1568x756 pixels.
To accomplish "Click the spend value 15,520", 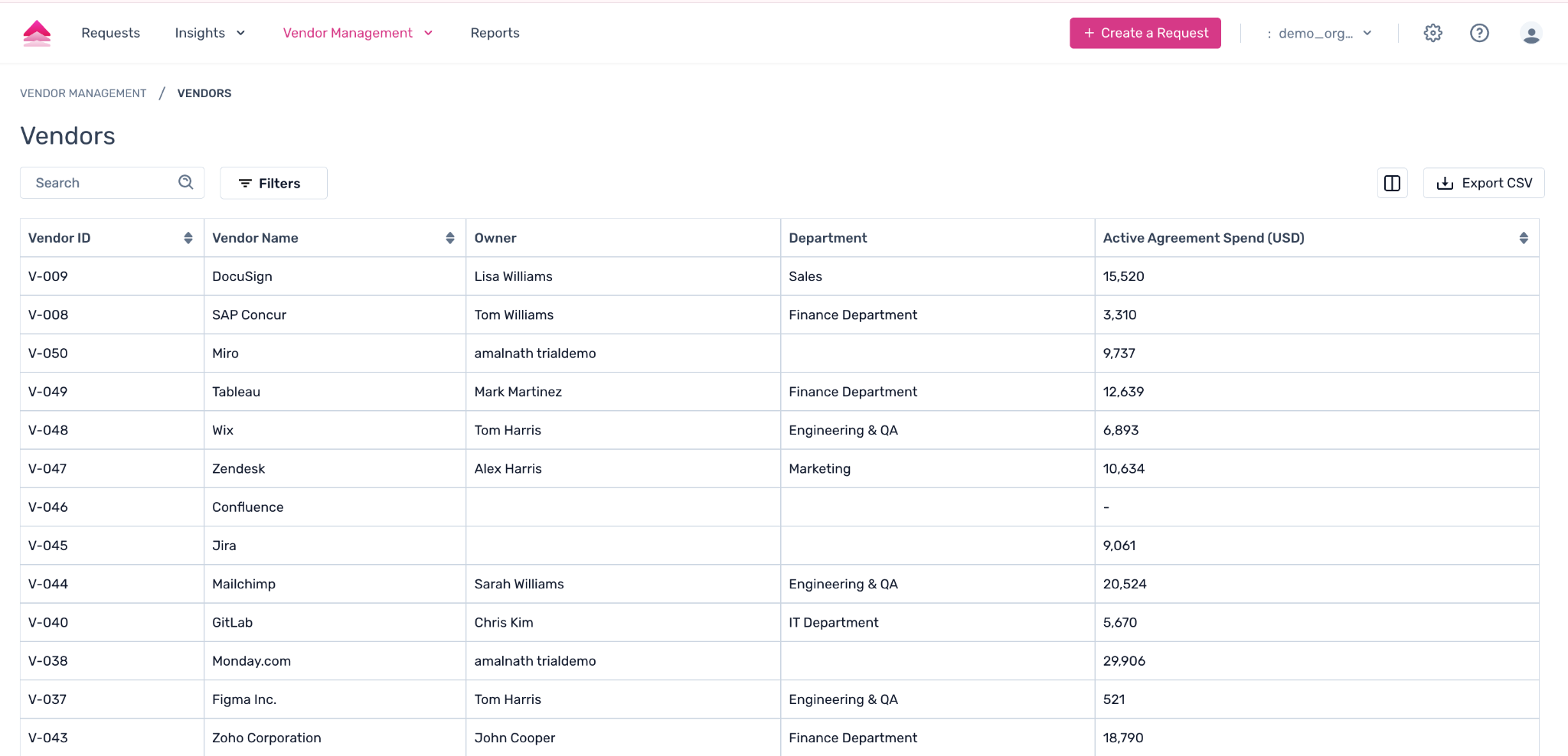I will coord(1123,276).
